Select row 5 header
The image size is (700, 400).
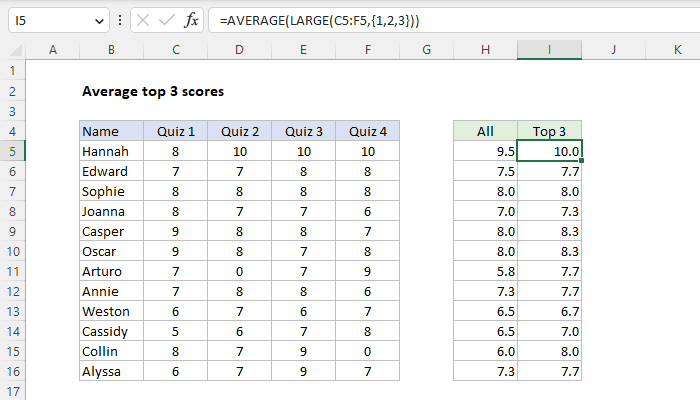[12, 151]
